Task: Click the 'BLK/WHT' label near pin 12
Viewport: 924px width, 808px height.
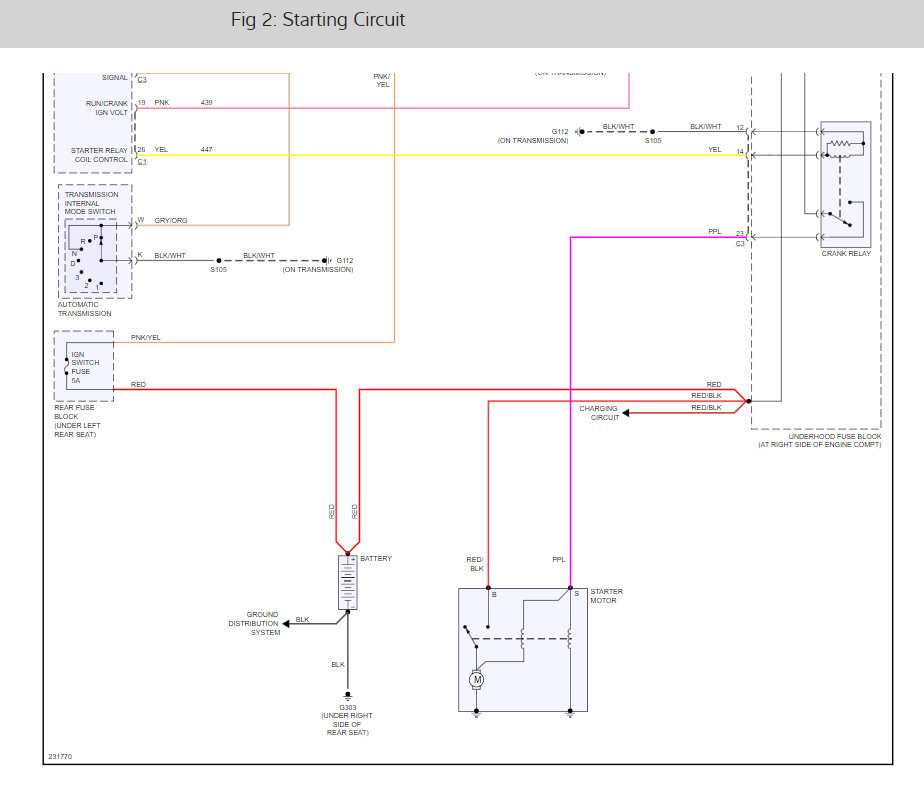Action: click(705, 127)
